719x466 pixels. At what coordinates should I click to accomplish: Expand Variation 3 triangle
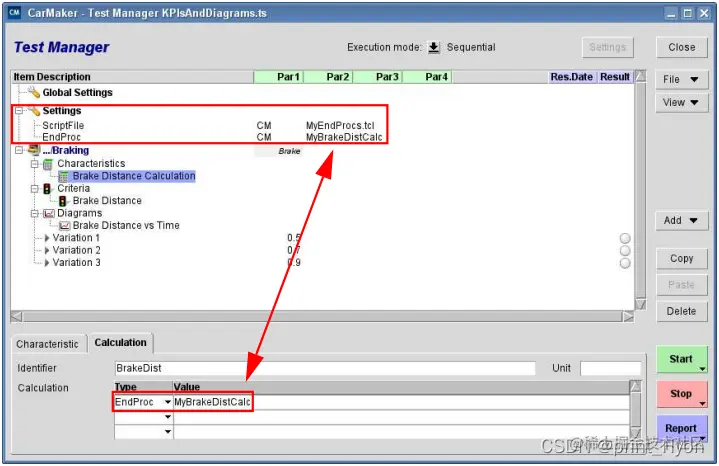tap(47, 263)
